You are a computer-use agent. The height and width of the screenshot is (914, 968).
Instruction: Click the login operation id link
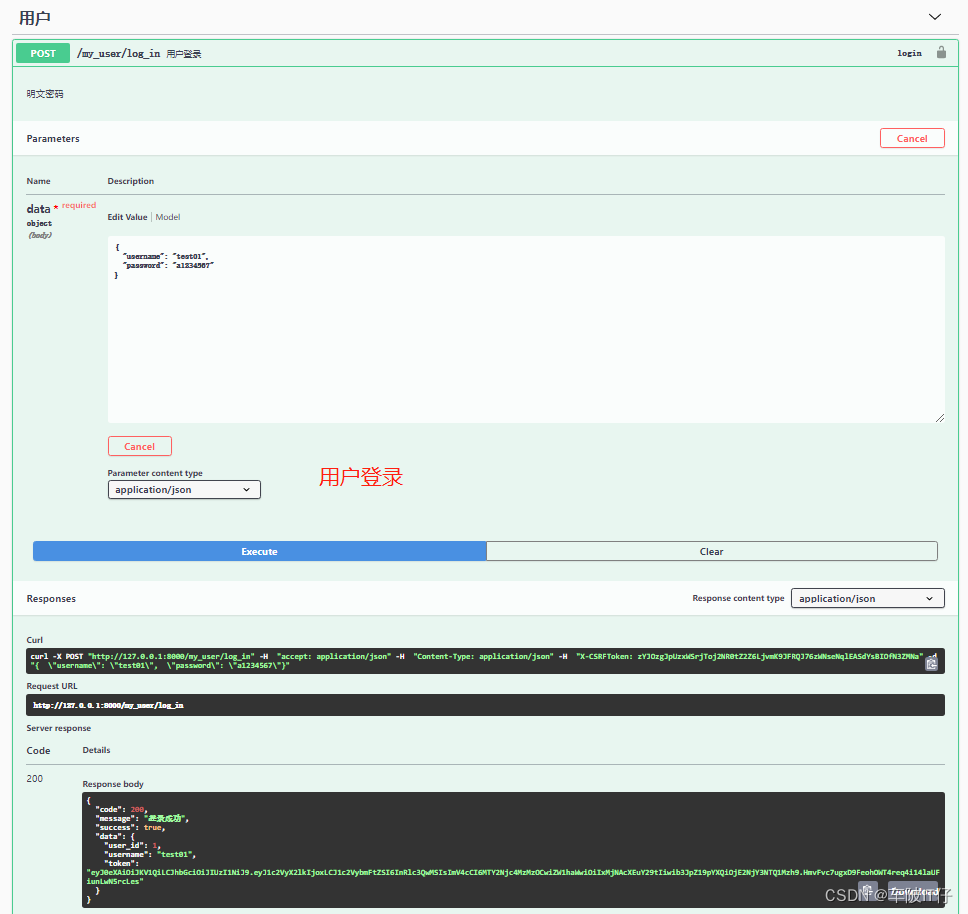pyautogui.click(x=909, y=53)
